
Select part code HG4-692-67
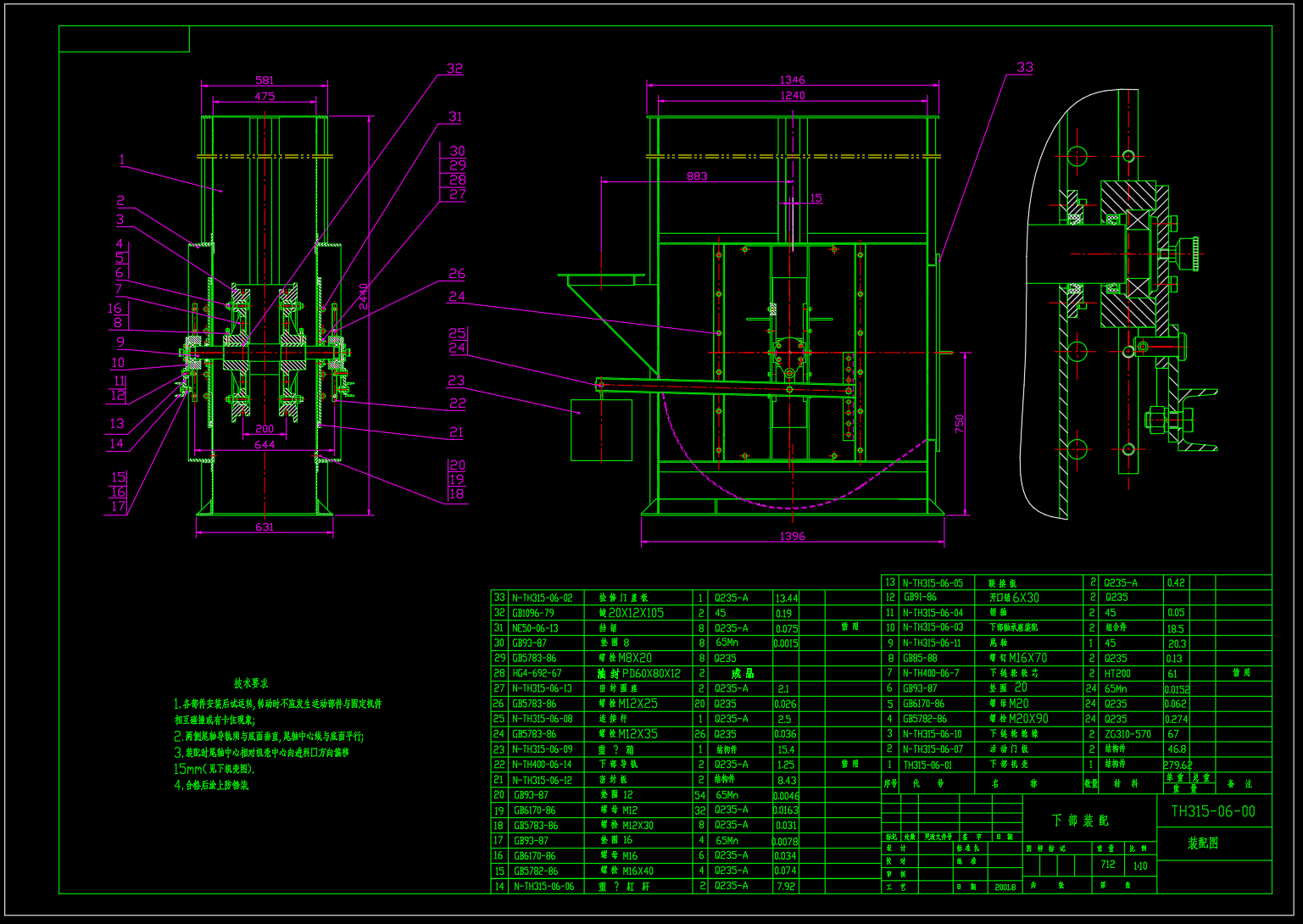click(x=537, y=673)
